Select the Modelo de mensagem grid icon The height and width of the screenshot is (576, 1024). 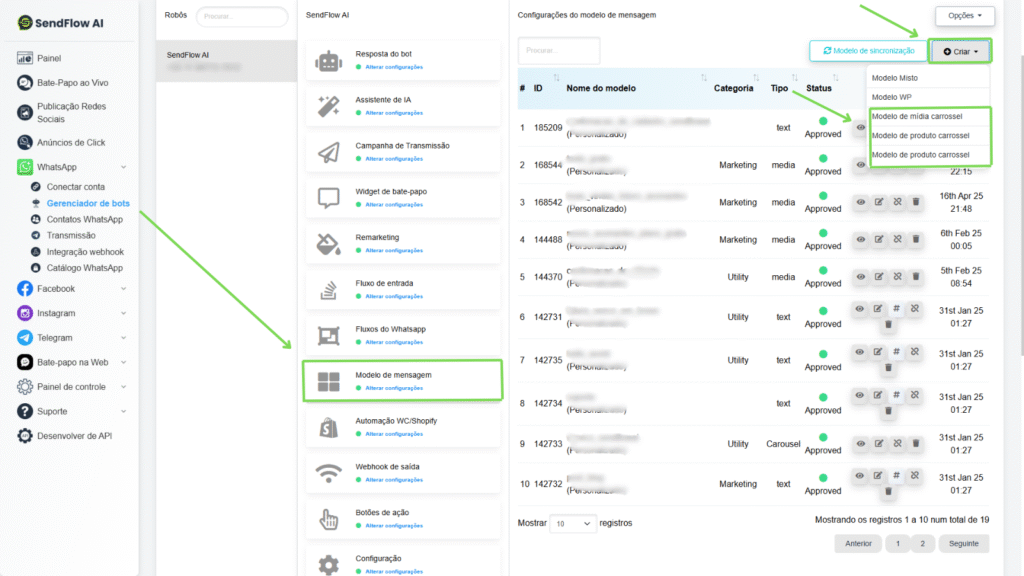click(328, 381)
